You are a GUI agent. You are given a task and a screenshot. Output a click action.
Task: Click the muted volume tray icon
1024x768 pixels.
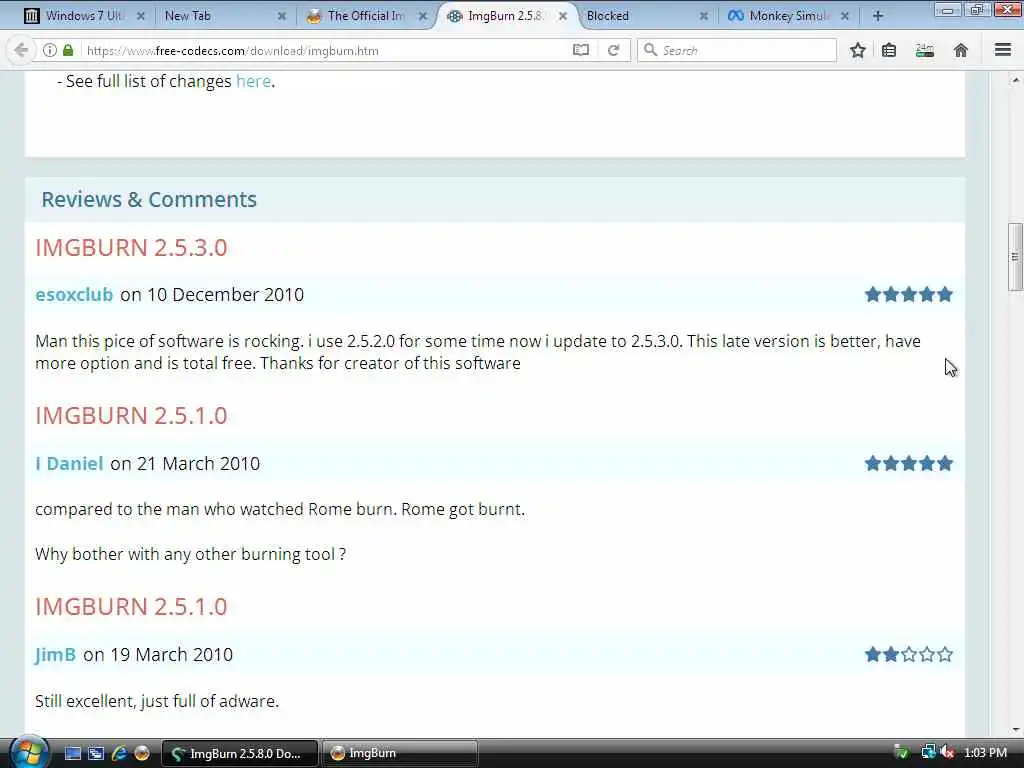(948, 753)
